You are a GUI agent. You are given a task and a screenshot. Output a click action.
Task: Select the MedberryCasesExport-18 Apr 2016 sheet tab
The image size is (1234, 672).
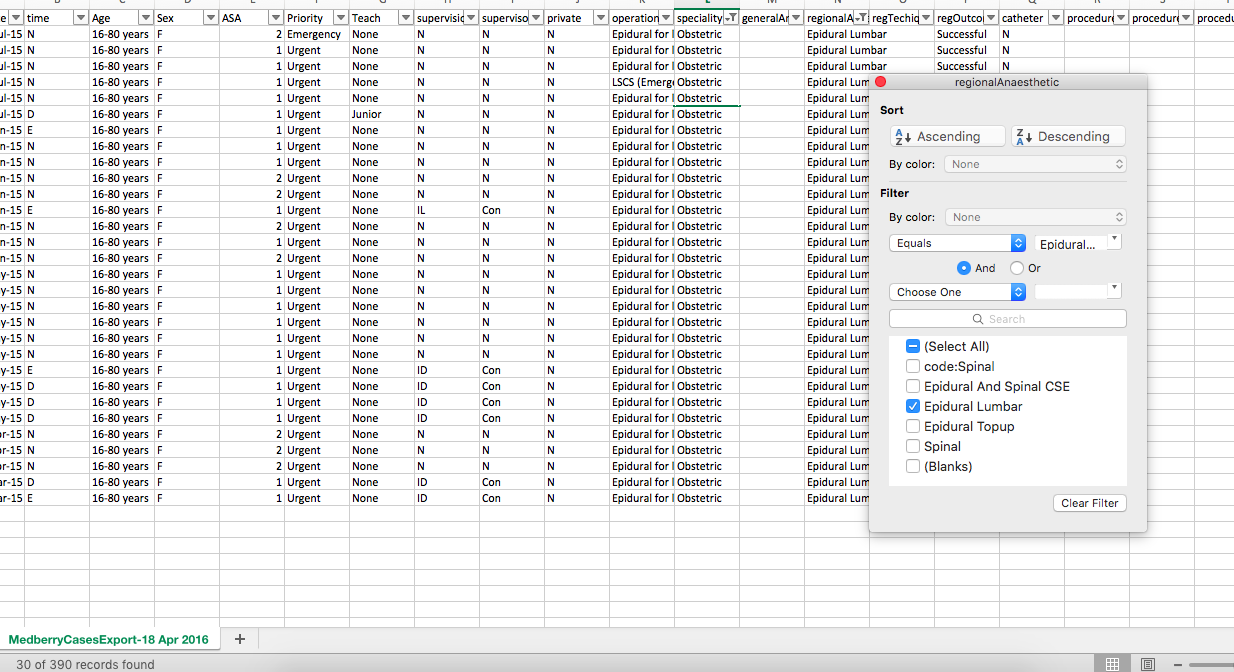point(109,639)
